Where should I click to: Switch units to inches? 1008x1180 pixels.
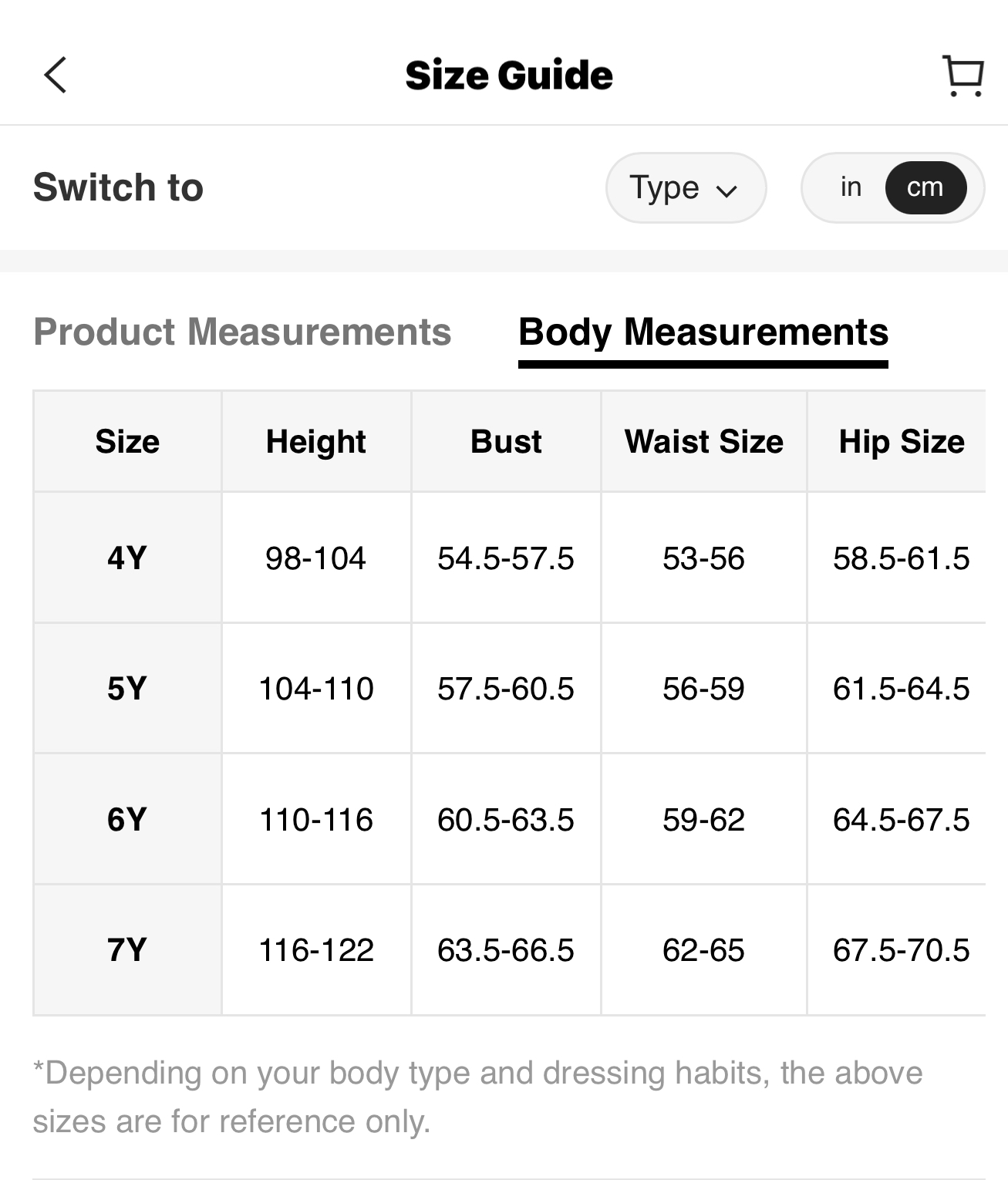point(851,187)
